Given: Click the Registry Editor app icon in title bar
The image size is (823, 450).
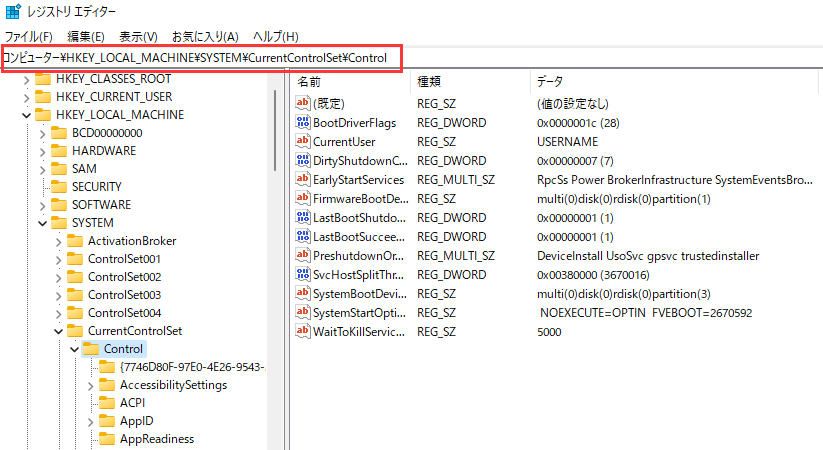Looking at the screenshot, I should click(x=12, y=12).
